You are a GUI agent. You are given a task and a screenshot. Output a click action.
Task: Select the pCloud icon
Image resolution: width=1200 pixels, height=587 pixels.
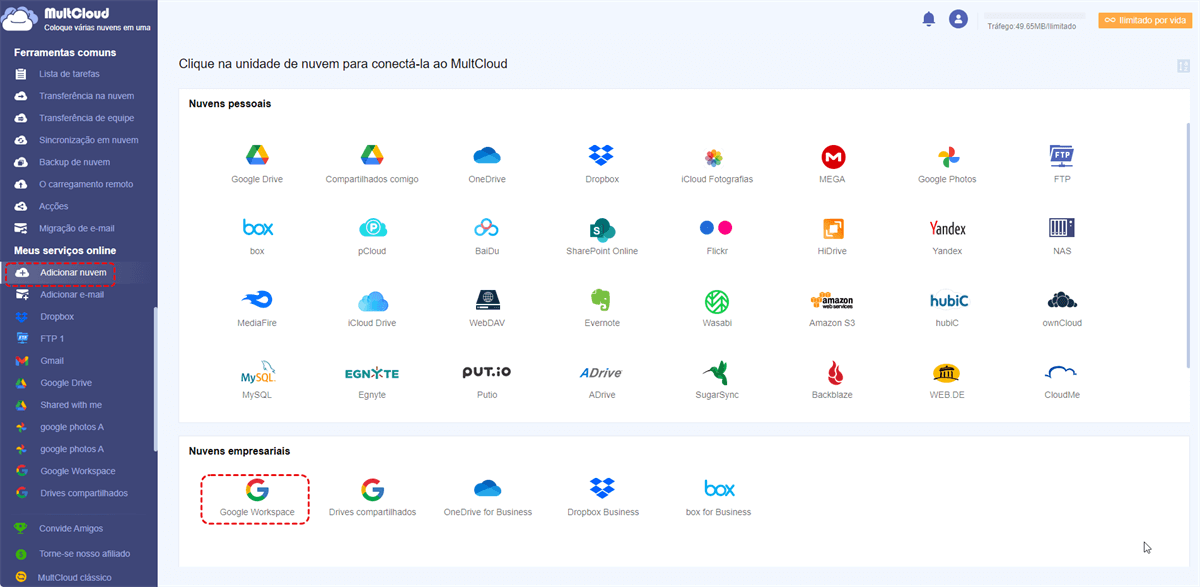(x=372, y=228)
